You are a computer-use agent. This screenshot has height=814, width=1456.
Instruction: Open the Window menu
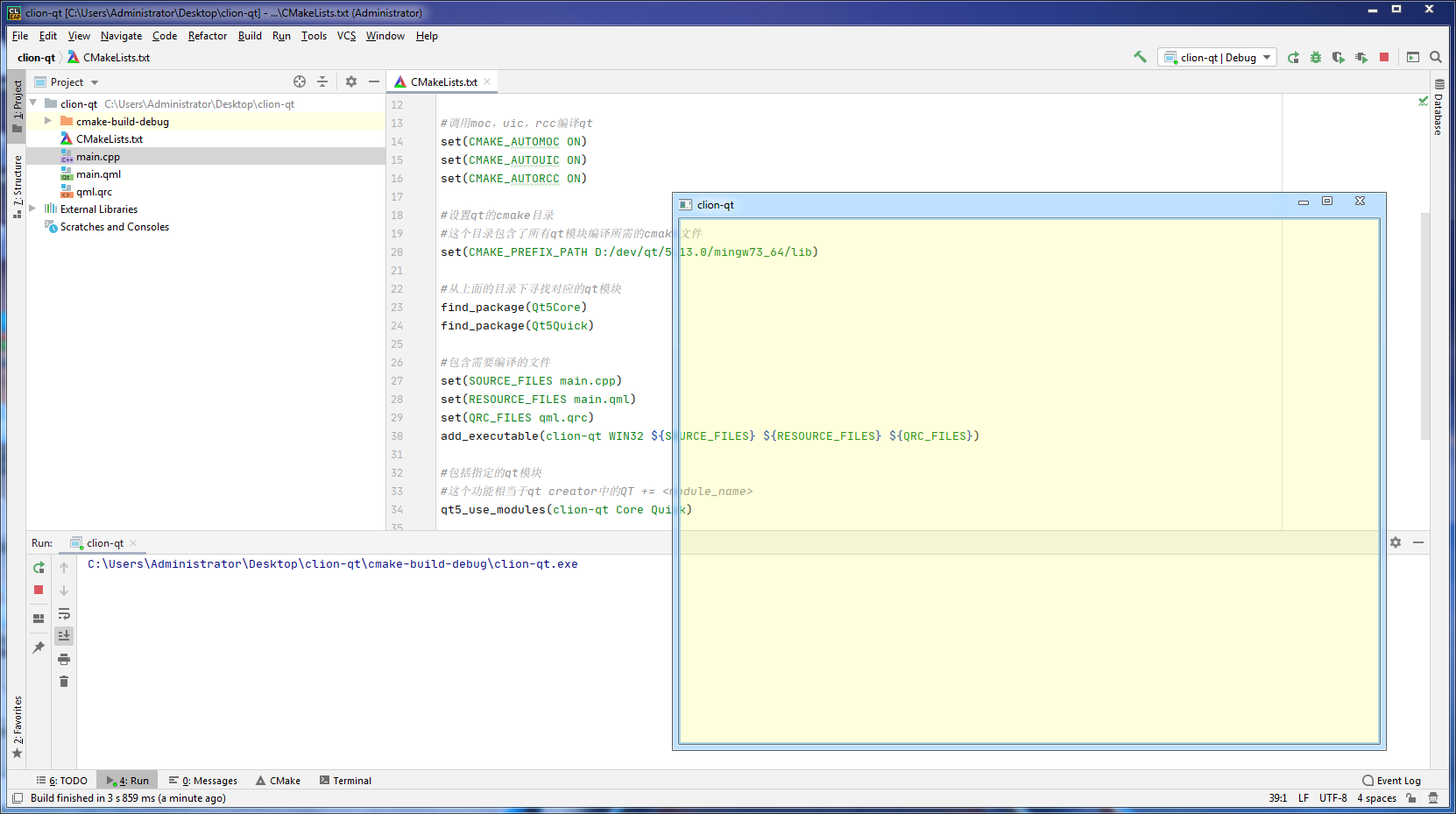[385, 36]
